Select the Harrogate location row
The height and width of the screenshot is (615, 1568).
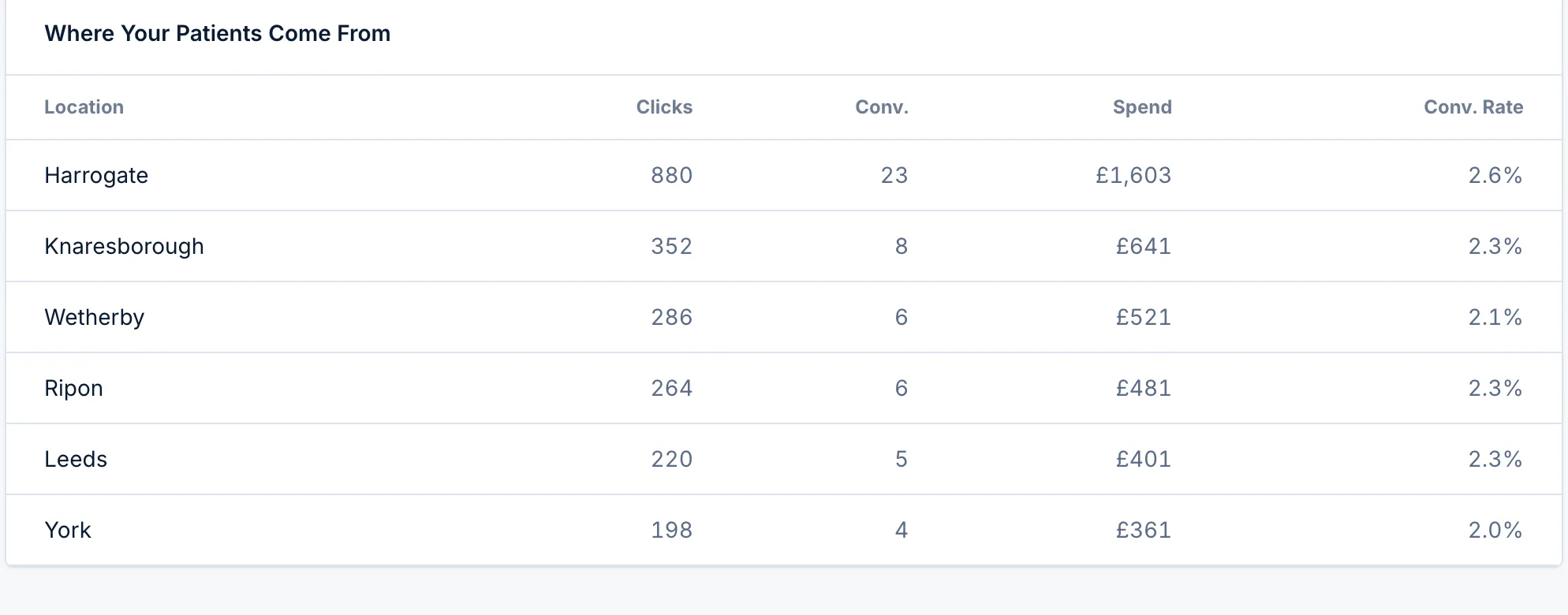pyautogui.click(x=784, y=175)
